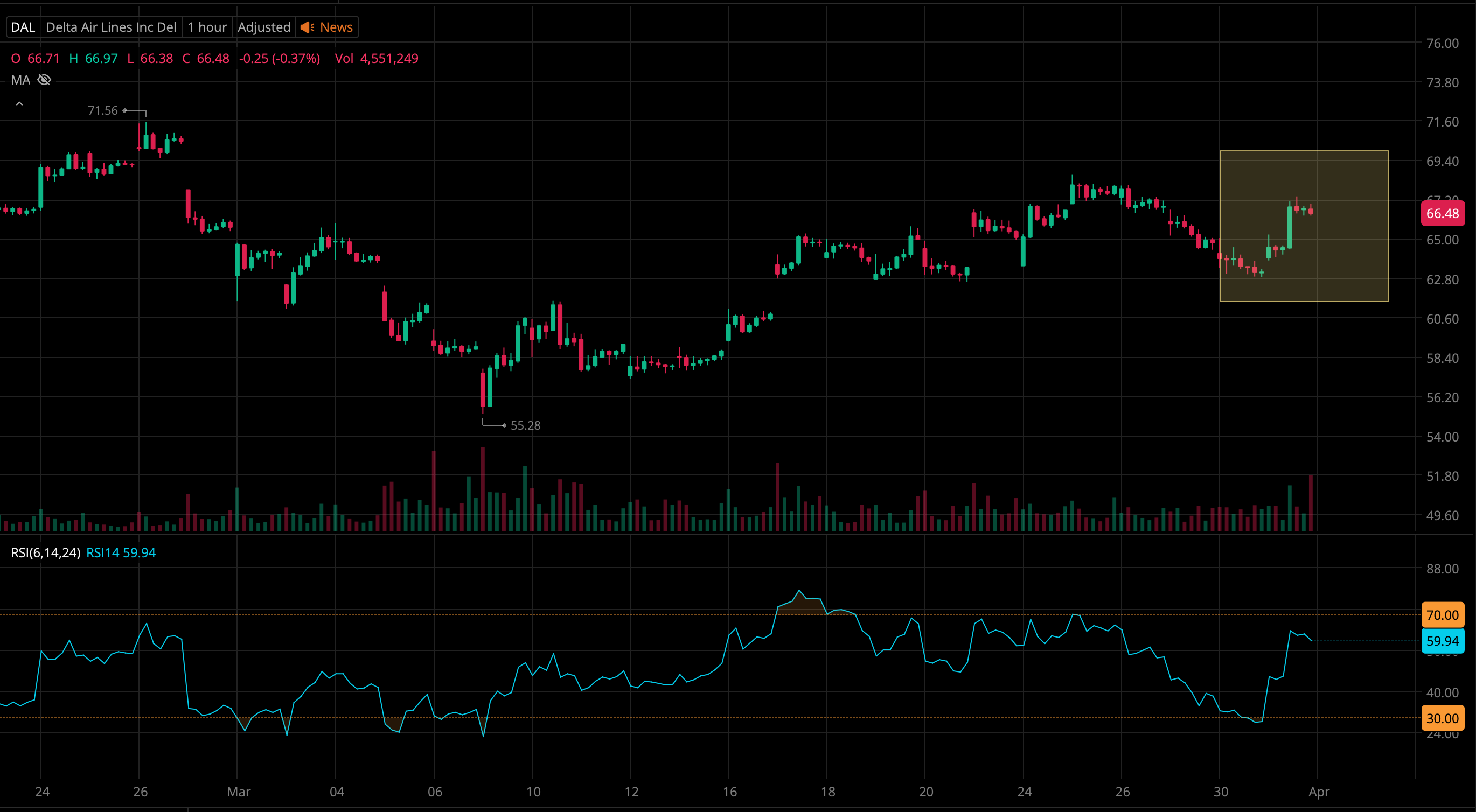Click Delta Air Lines Inc Del name
The height and width of the screenshot is (812, 1476).
click(111, 27)
